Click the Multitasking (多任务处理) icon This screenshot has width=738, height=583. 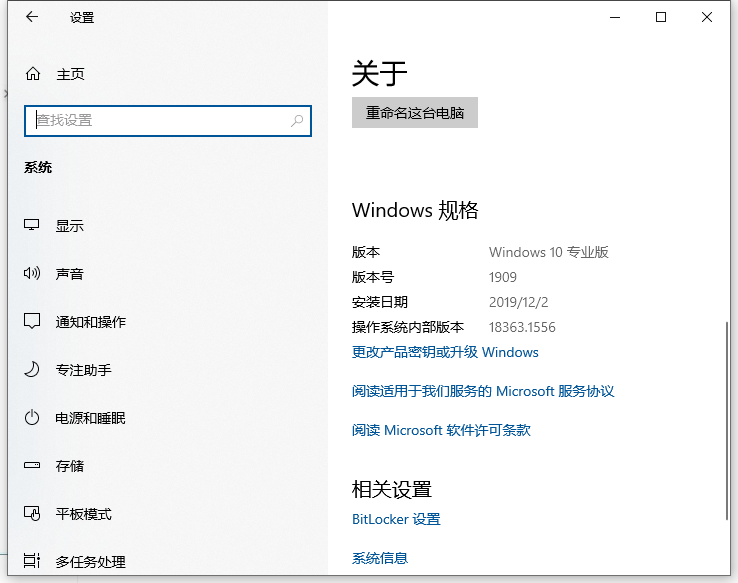coord(32,561)
